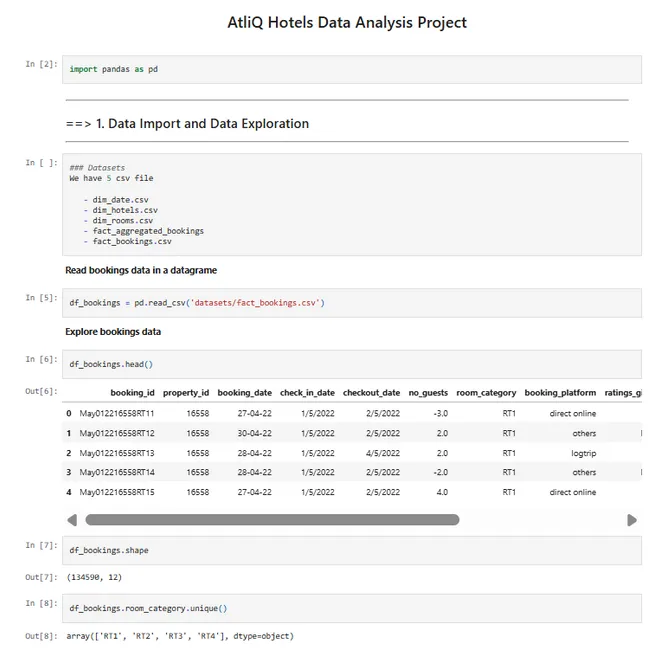Click the 'Out[7]:' output prompt

[x=41, y=577]
